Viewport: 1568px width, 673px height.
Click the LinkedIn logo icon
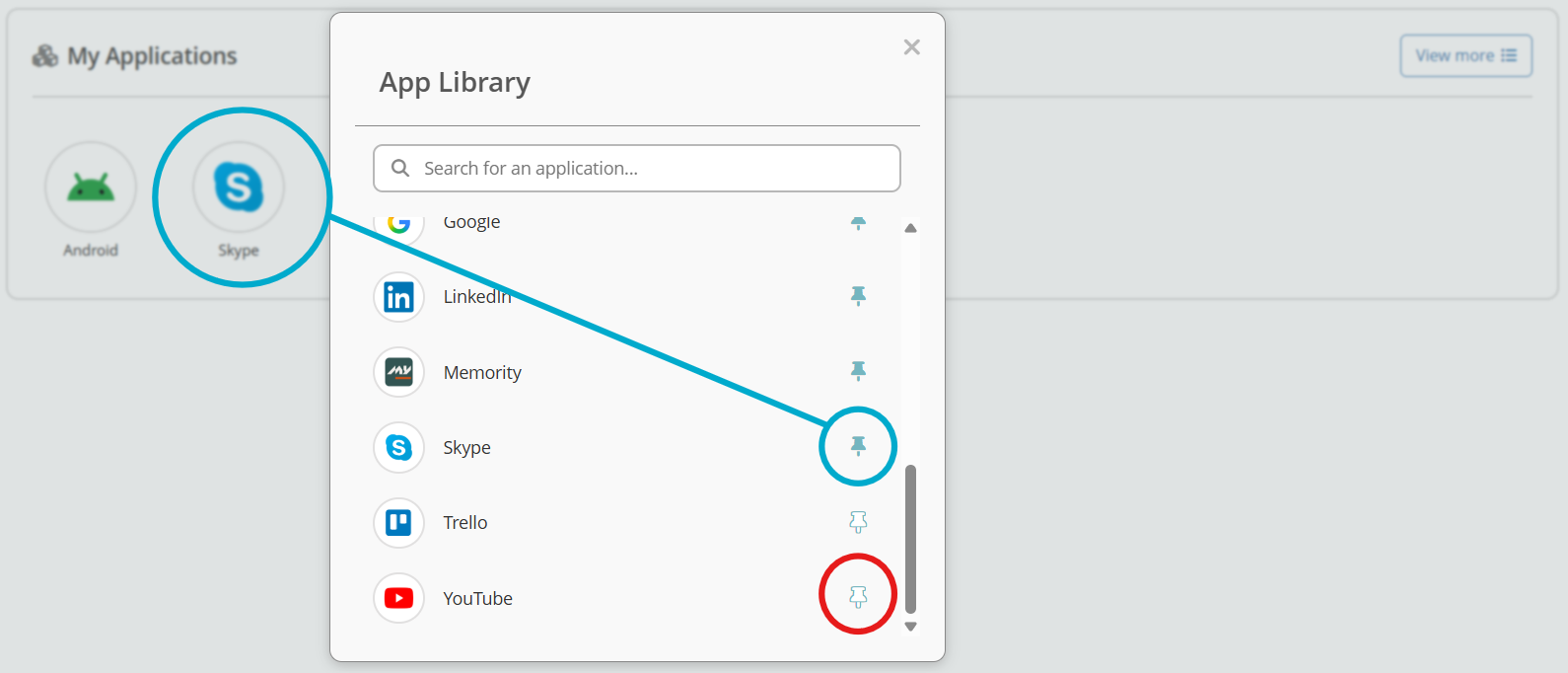pos(398,297)
